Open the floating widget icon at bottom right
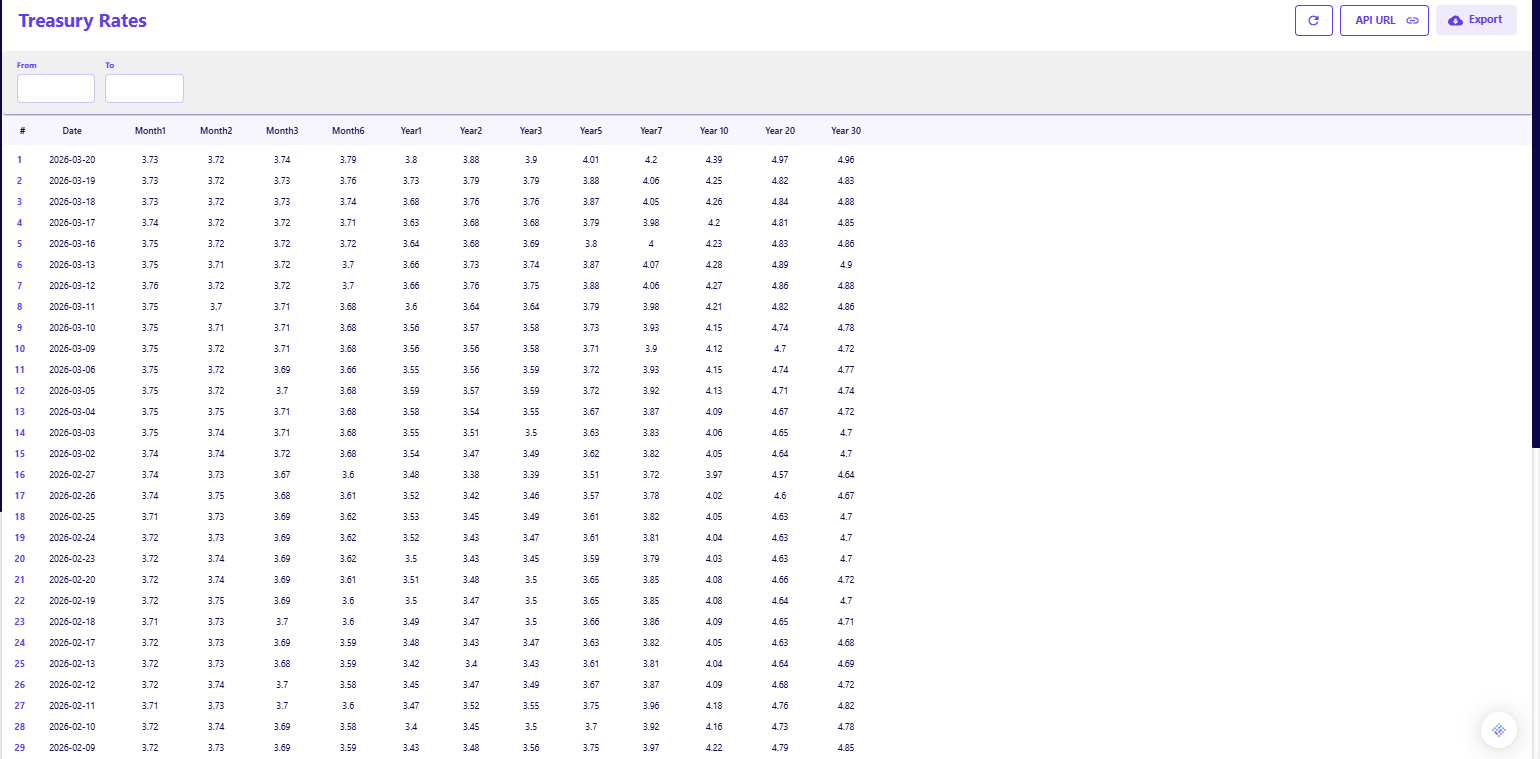1540x759 pixels. click(1499, 730)
